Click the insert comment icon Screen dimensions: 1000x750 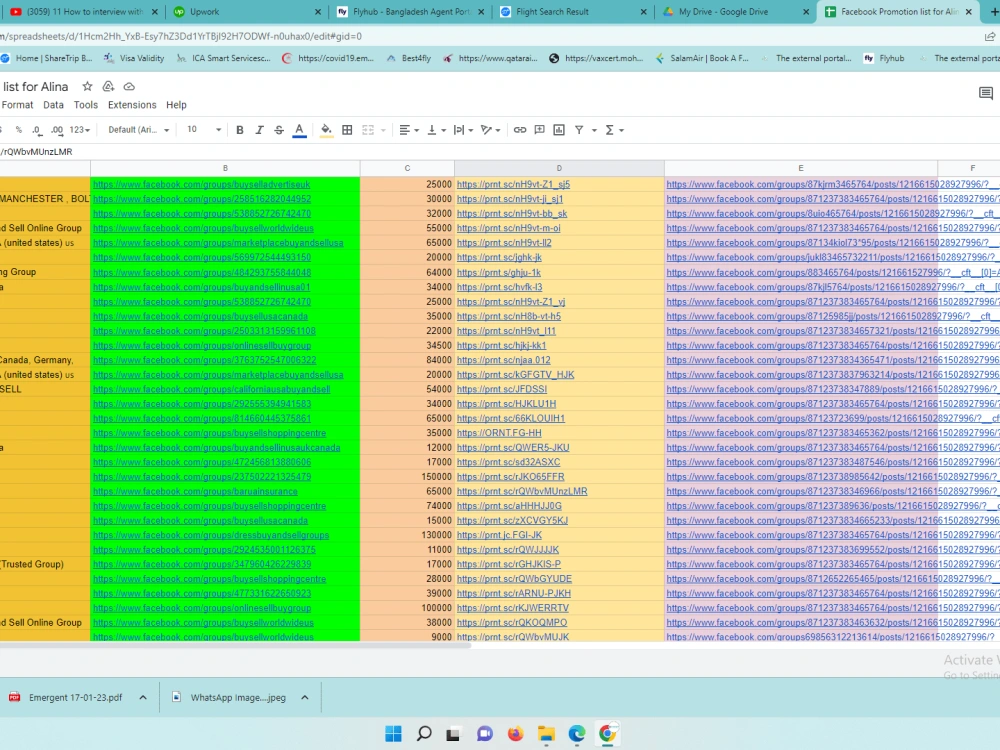click(540, 129)
